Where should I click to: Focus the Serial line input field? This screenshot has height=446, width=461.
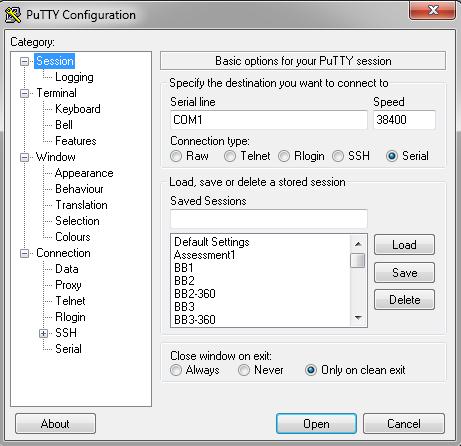pyautogui.click(x=269, y=120)
